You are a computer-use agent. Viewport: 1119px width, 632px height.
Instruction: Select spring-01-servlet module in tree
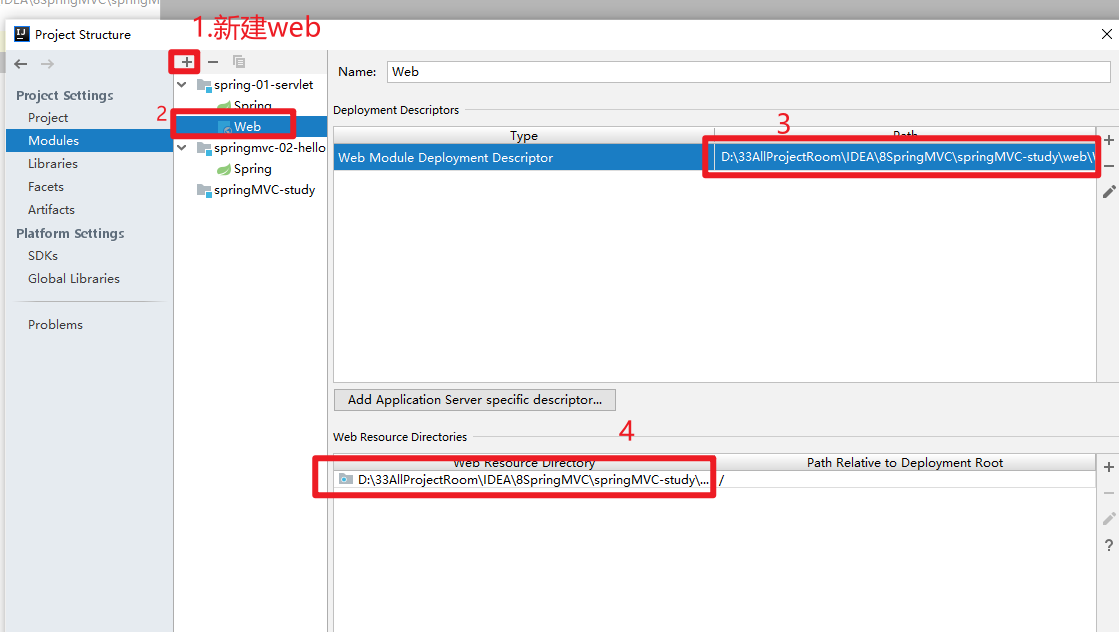tap(263, 85)
